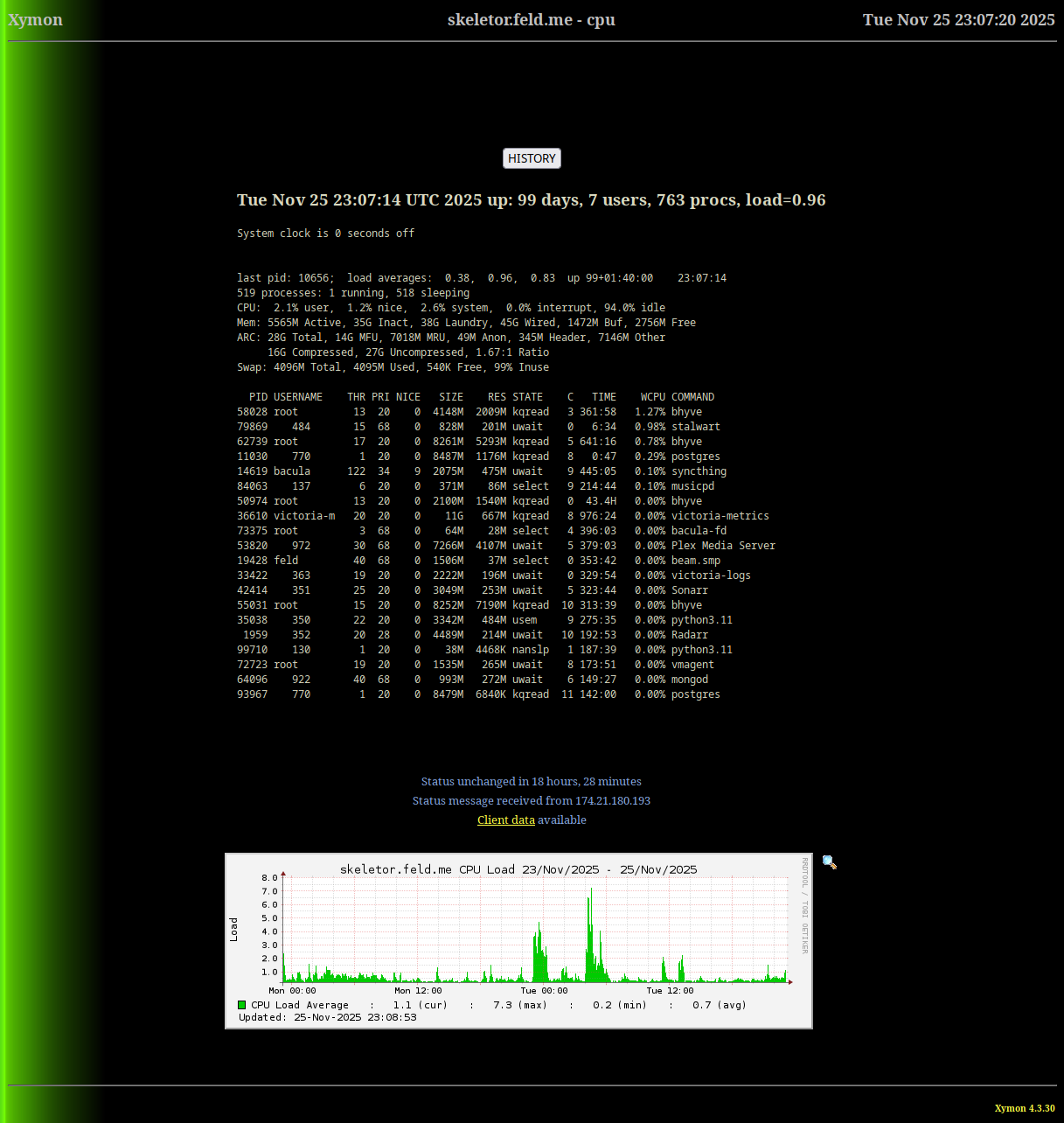Click the Xymon title in header
The width and height of the screenshot is (1064, 1123).
coord(36,20)
